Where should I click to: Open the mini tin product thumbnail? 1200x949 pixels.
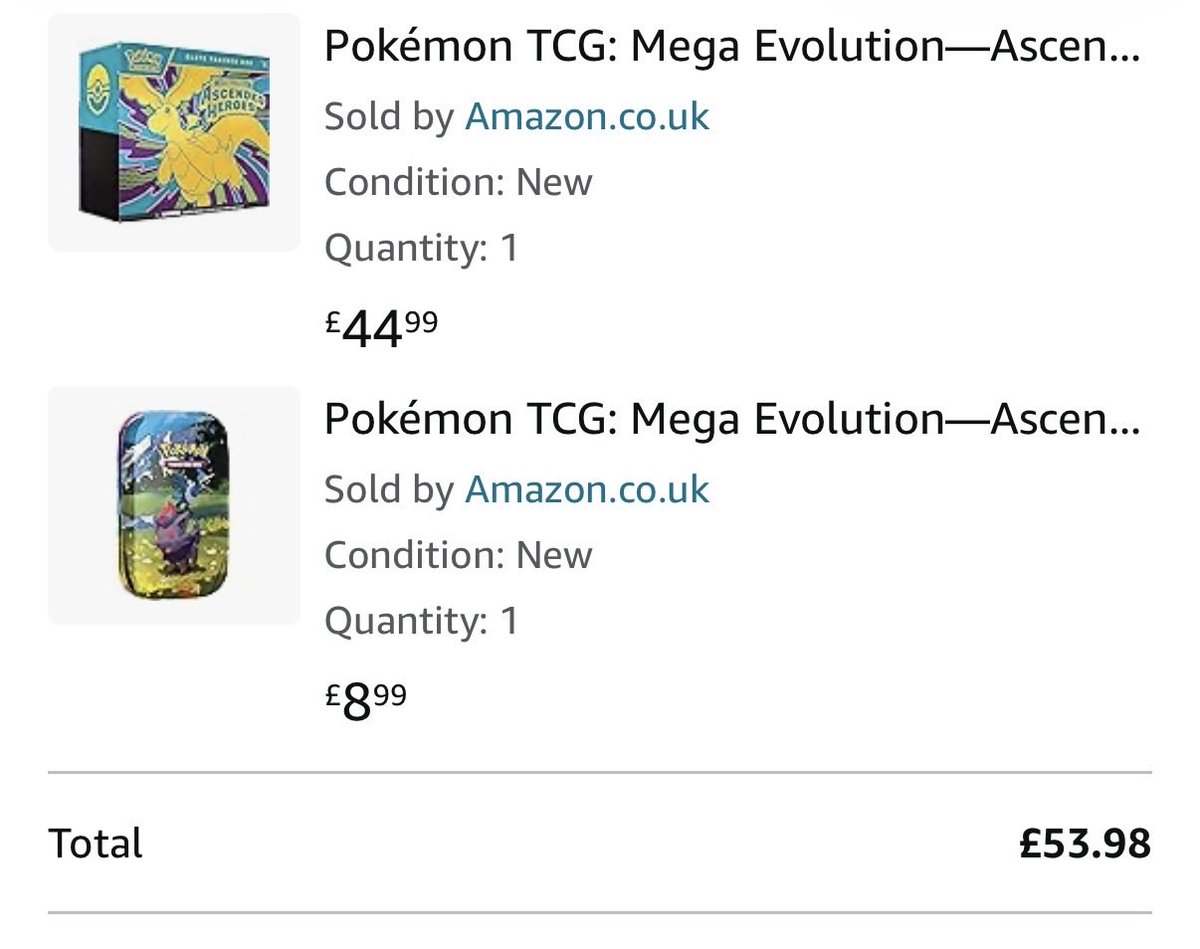[x=174, y=505]
